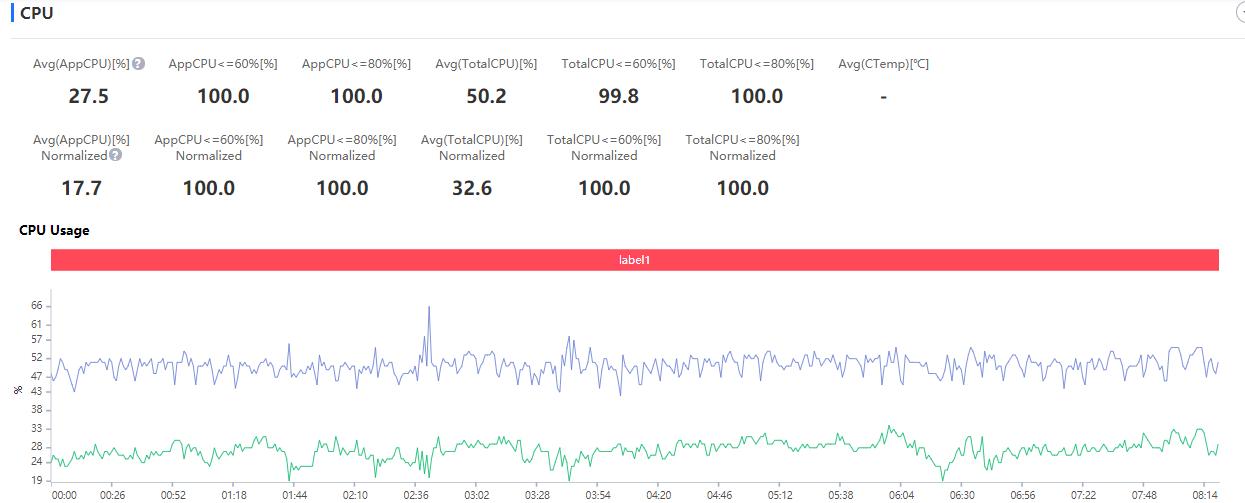Click the 08:14 tick on time axis

pos(1206,495)
